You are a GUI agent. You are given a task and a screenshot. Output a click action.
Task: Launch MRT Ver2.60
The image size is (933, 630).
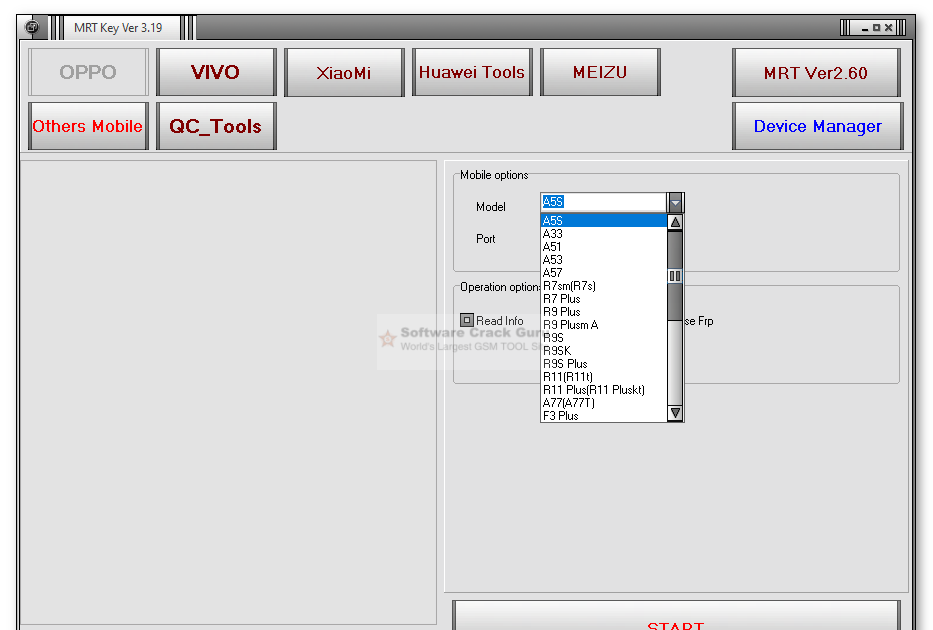(x=816, y=73)
